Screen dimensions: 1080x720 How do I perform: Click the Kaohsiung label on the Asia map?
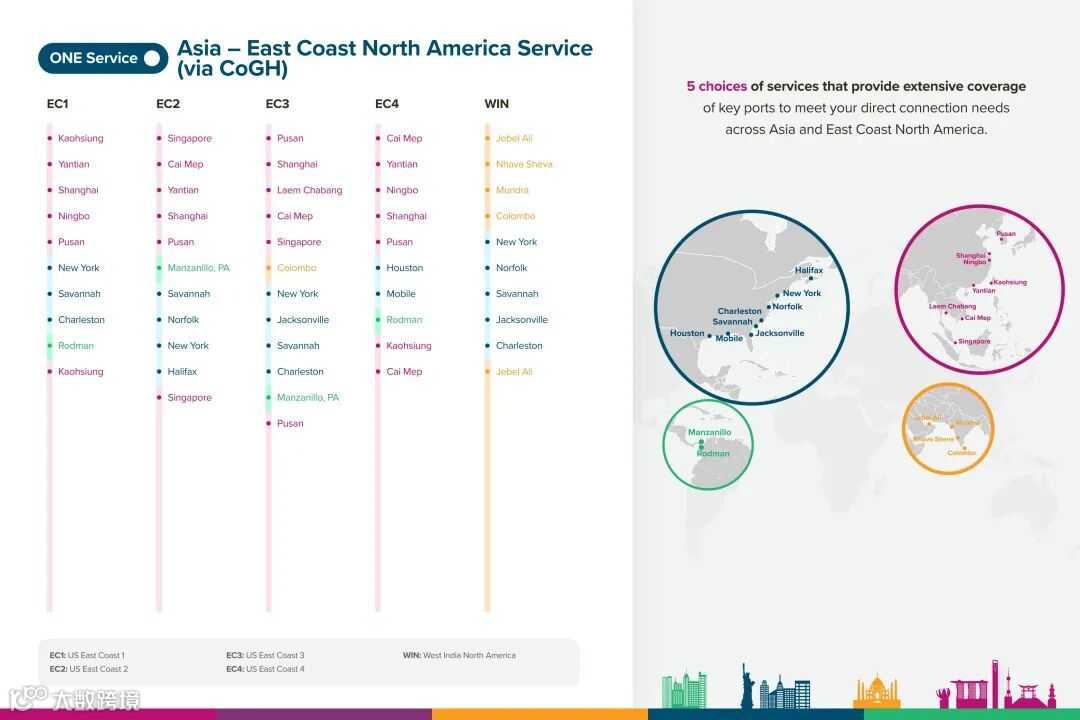click(x=1010, y=282)
